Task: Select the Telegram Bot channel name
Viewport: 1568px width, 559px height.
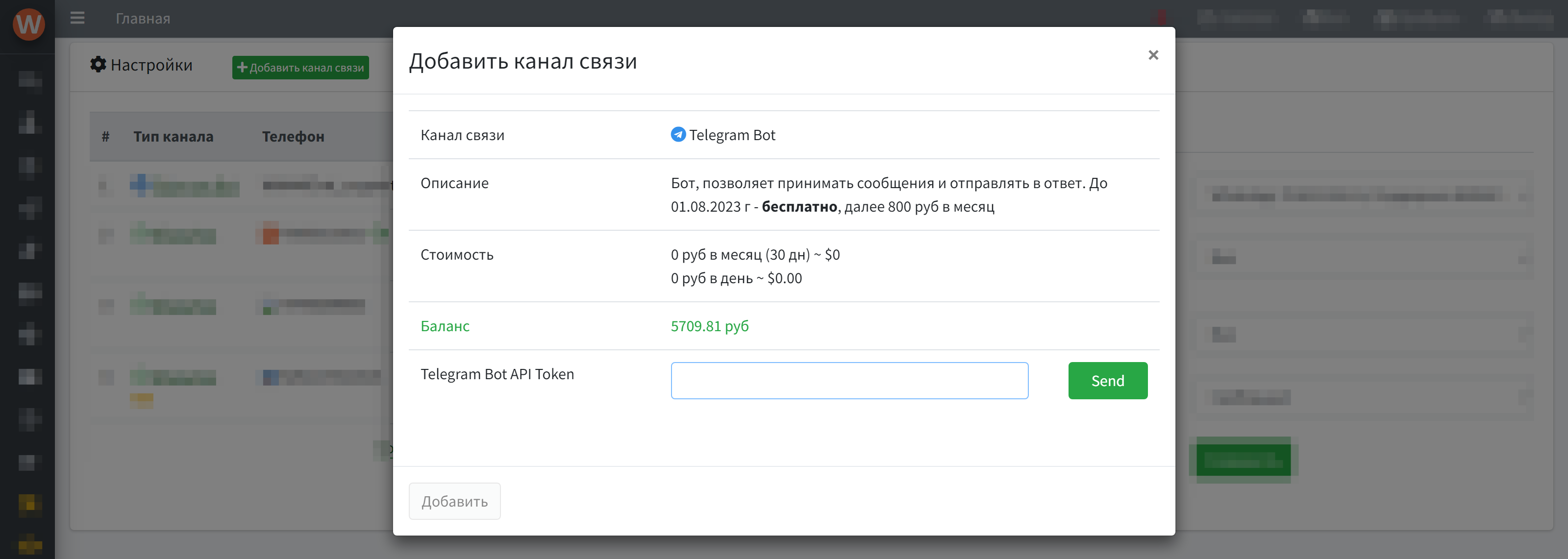Action: coord(732,135)
